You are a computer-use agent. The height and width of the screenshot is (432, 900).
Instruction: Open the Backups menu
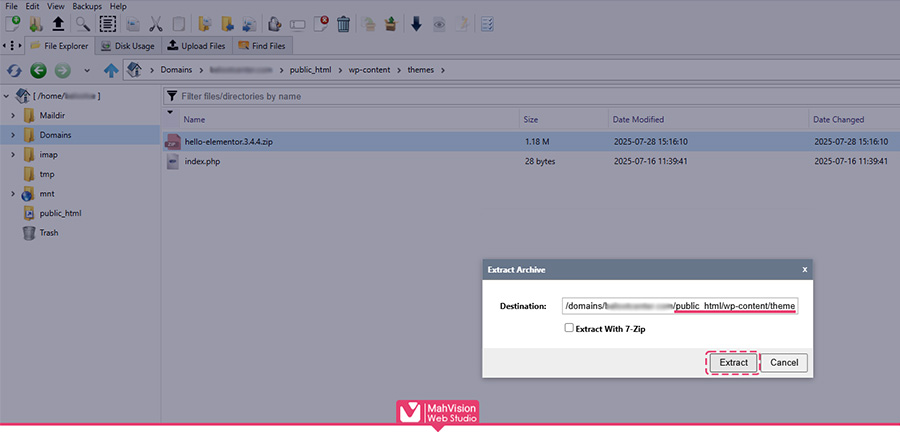click(x=87, y=6)
